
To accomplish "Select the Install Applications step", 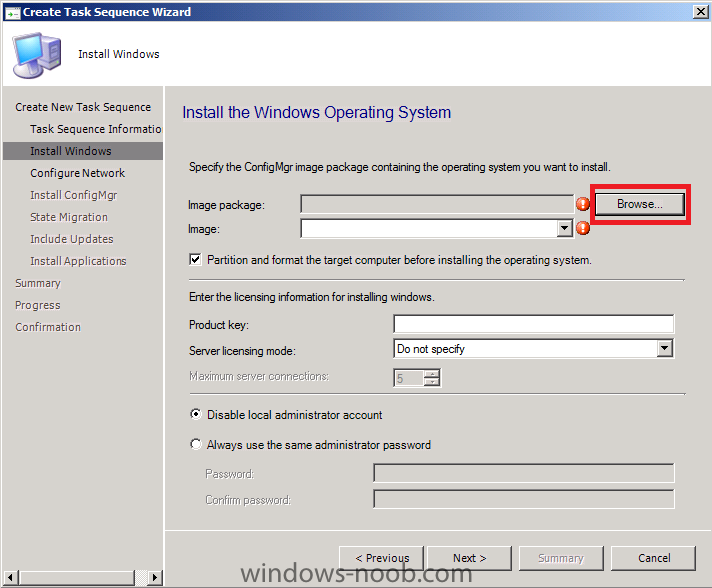I will click(78, 261).
